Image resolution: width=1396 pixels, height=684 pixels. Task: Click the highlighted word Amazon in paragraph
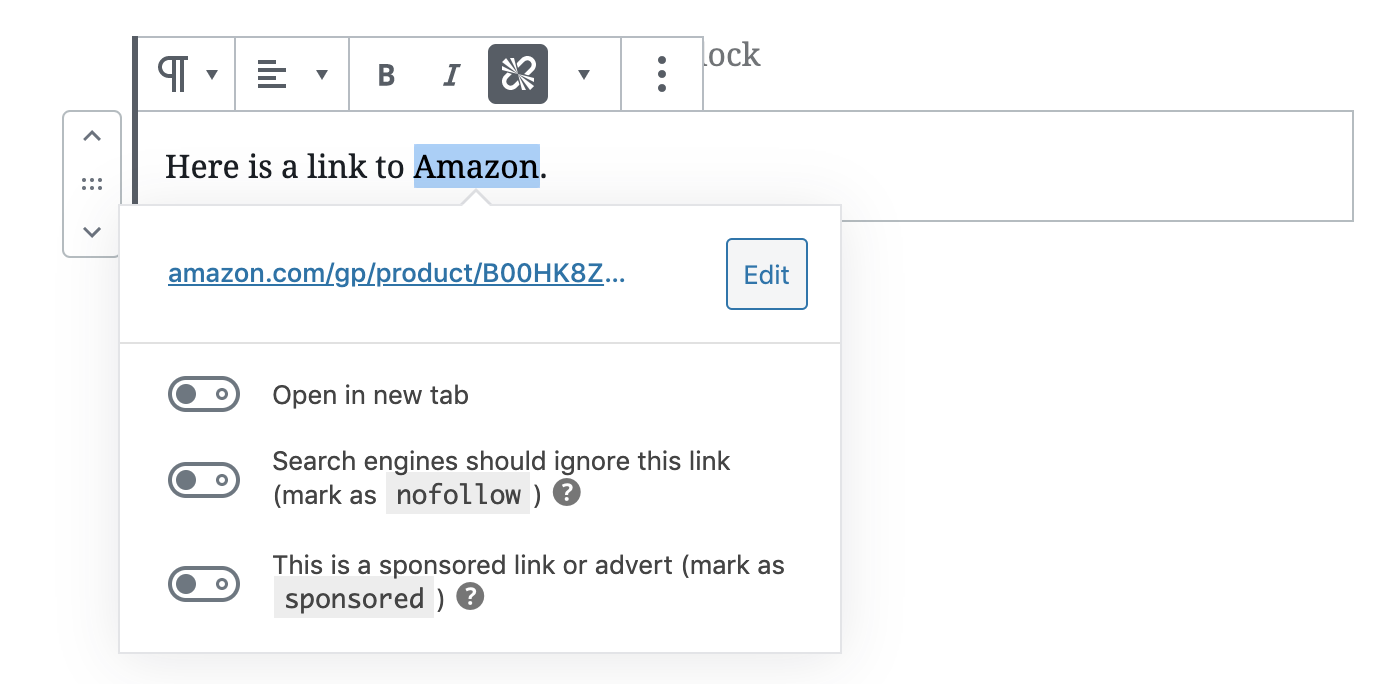click(x=477, y=166)
